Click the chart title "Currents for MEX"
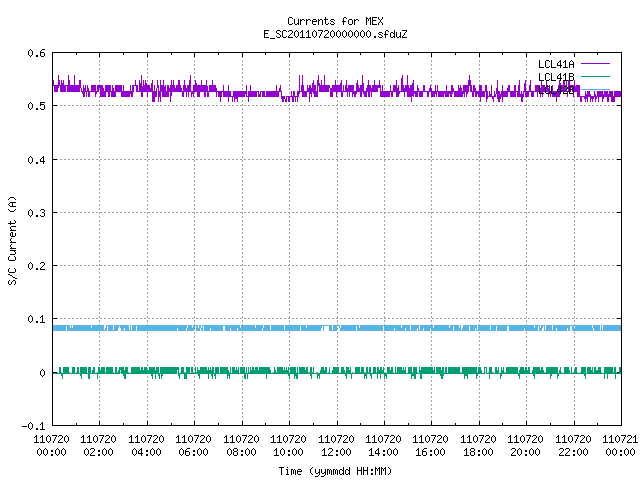The height and width of the screenshot is (480, 640). click(335, 21)
